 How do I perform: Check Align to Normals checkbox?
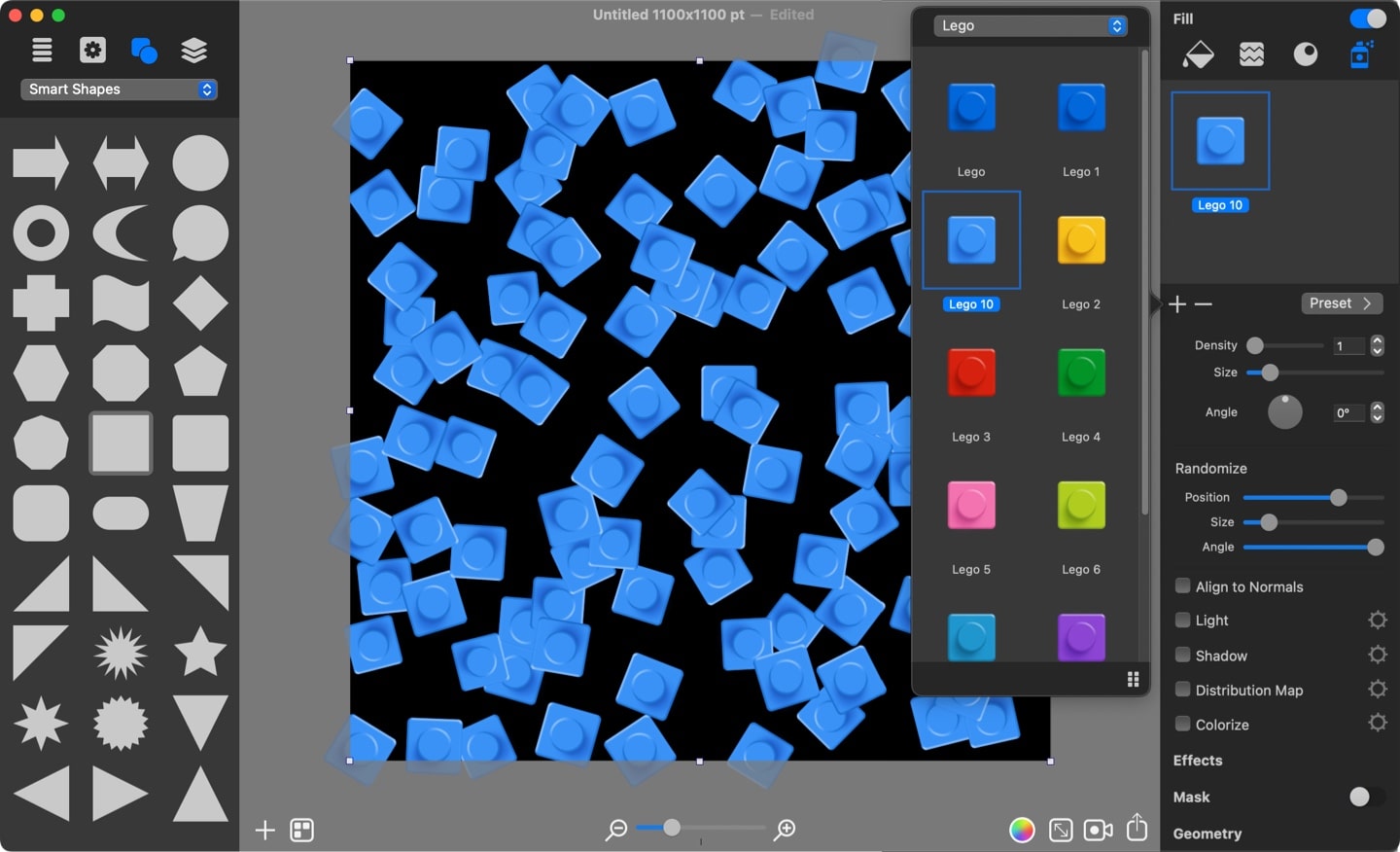click(1183, 586)
